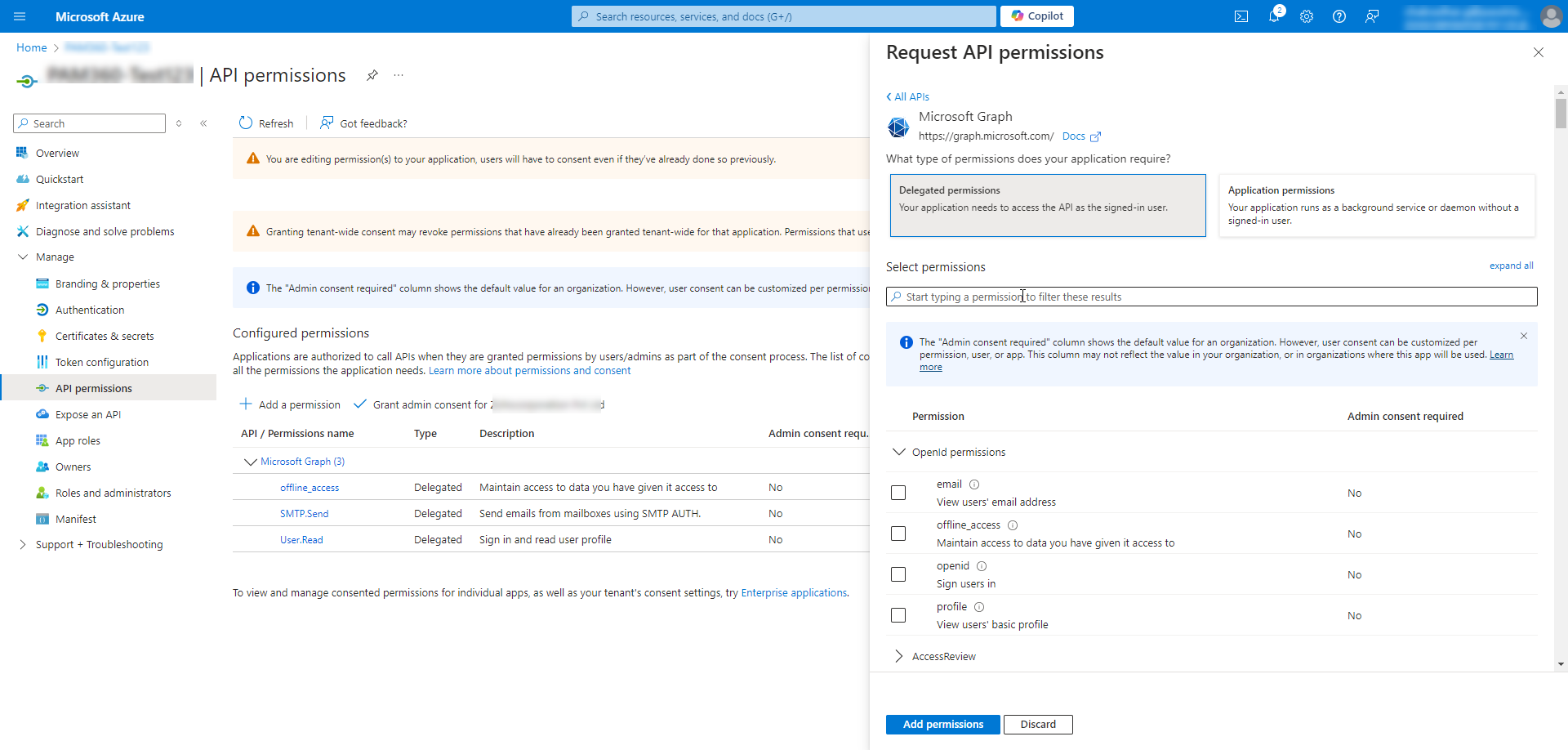Select the Application permissions card
The height and width of the screenshot is (750, 1568).
click(x=1377, y=205)
